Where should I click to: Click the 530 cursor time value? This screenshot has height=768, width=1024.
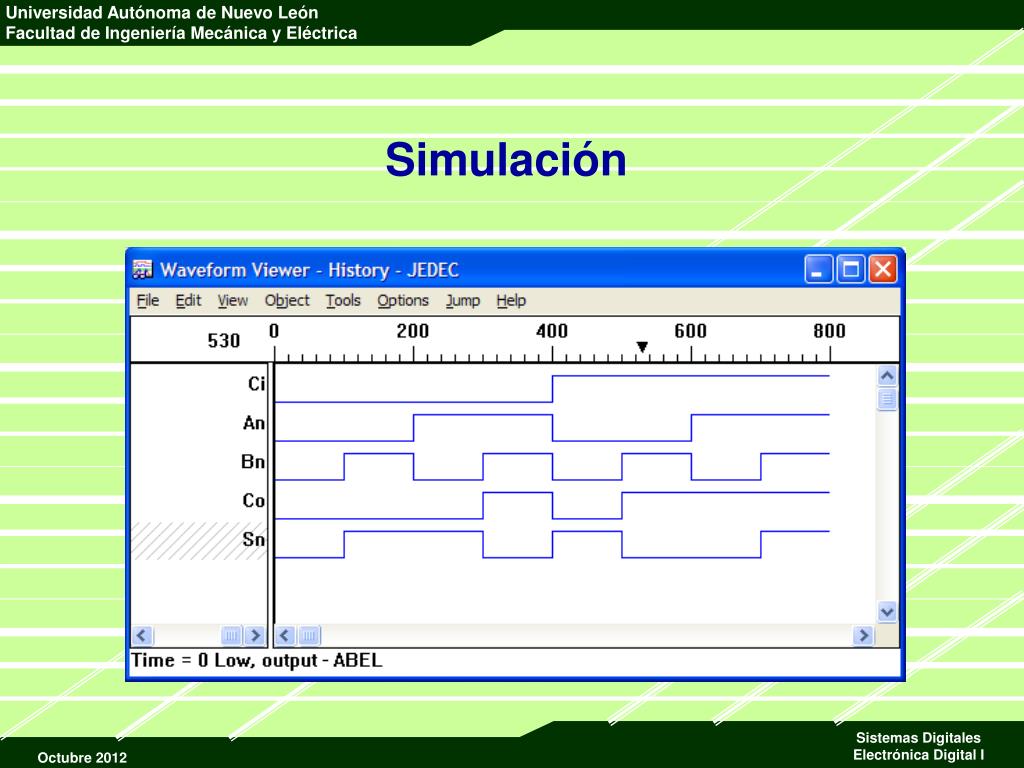pos(224,340)
